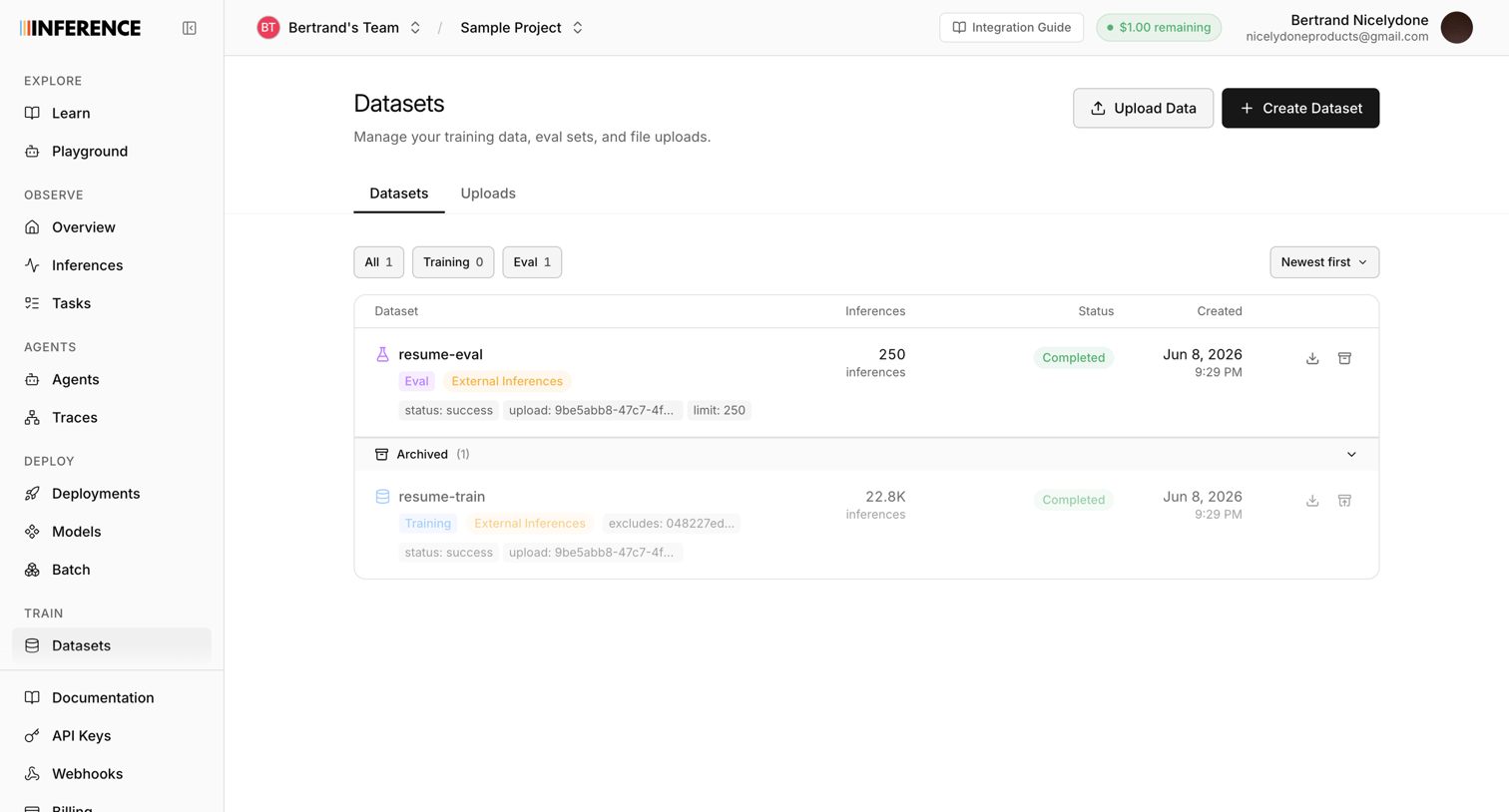The image size is (1509, 812).
Task: Filter by Eval datasets
Action: click(x=532, y=262)
